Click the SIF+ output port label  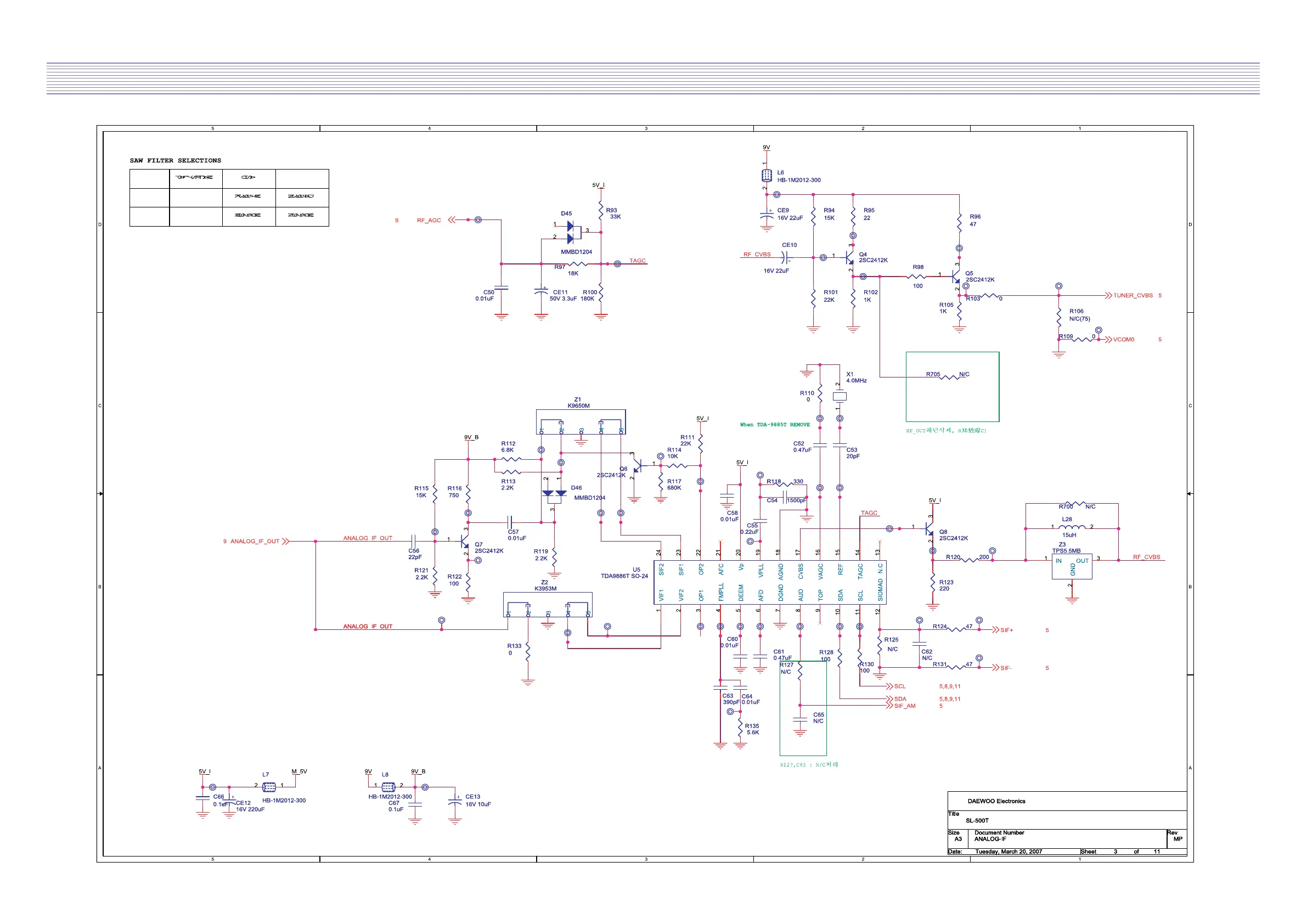(1006, 630)
